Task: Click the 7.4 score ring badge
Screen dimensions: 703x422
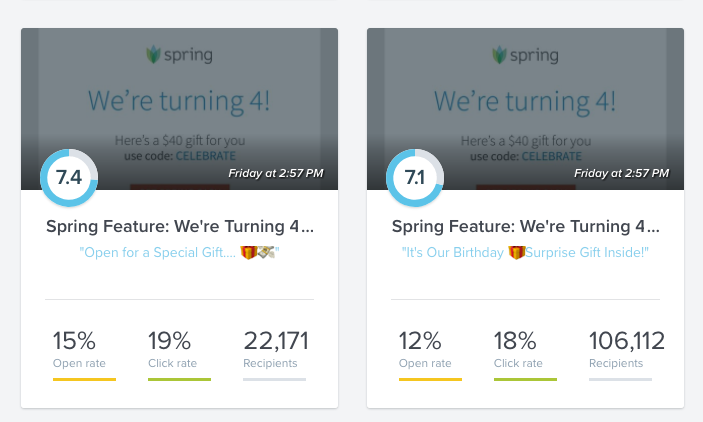Action: pos(69,178)
